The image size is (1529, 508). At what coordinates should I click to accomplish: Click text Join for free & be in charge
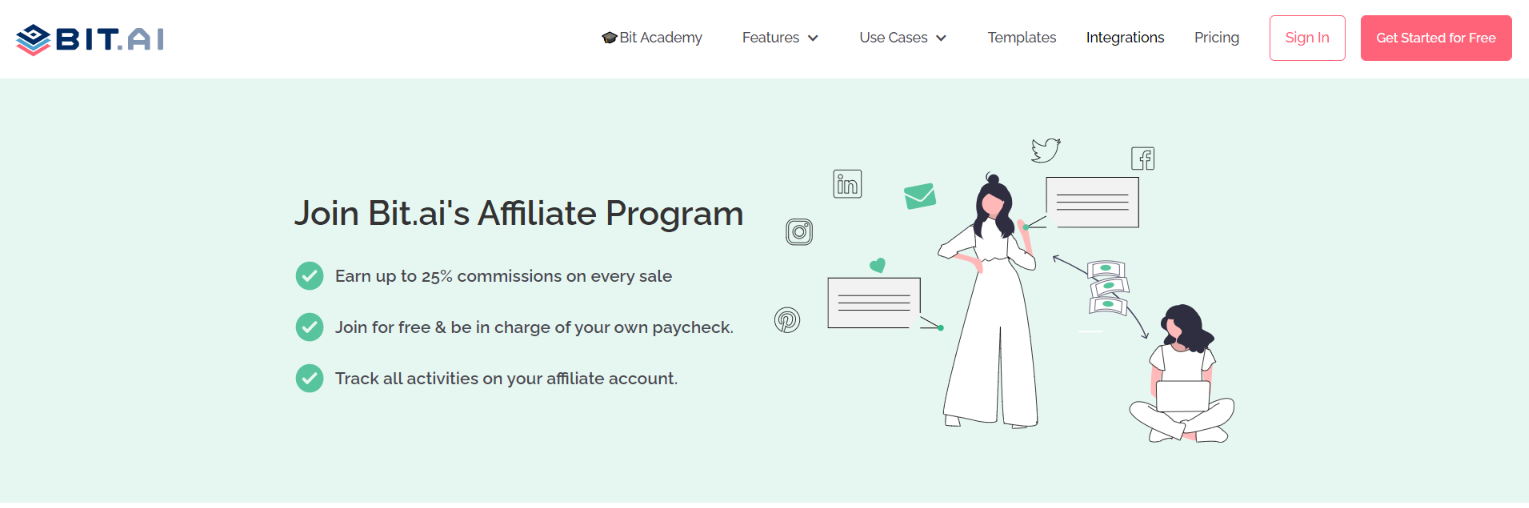534,327
